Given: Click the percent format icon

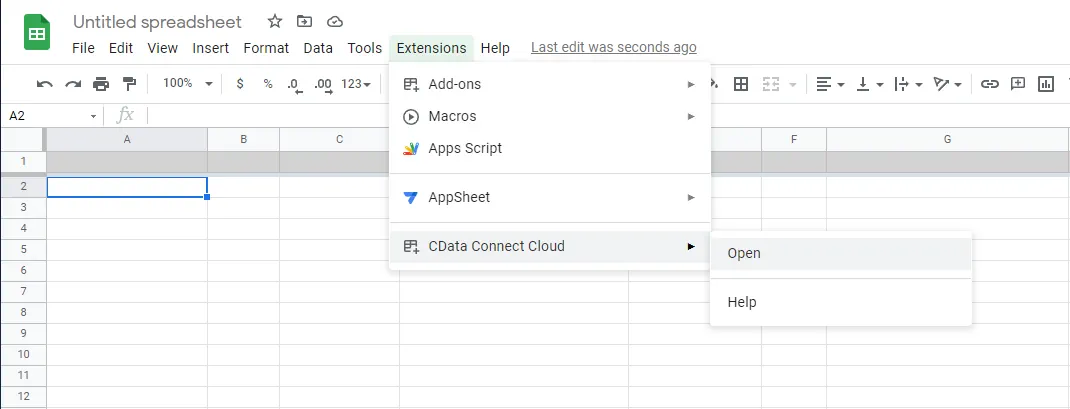Looking at the screenshot, I should 268,84.
